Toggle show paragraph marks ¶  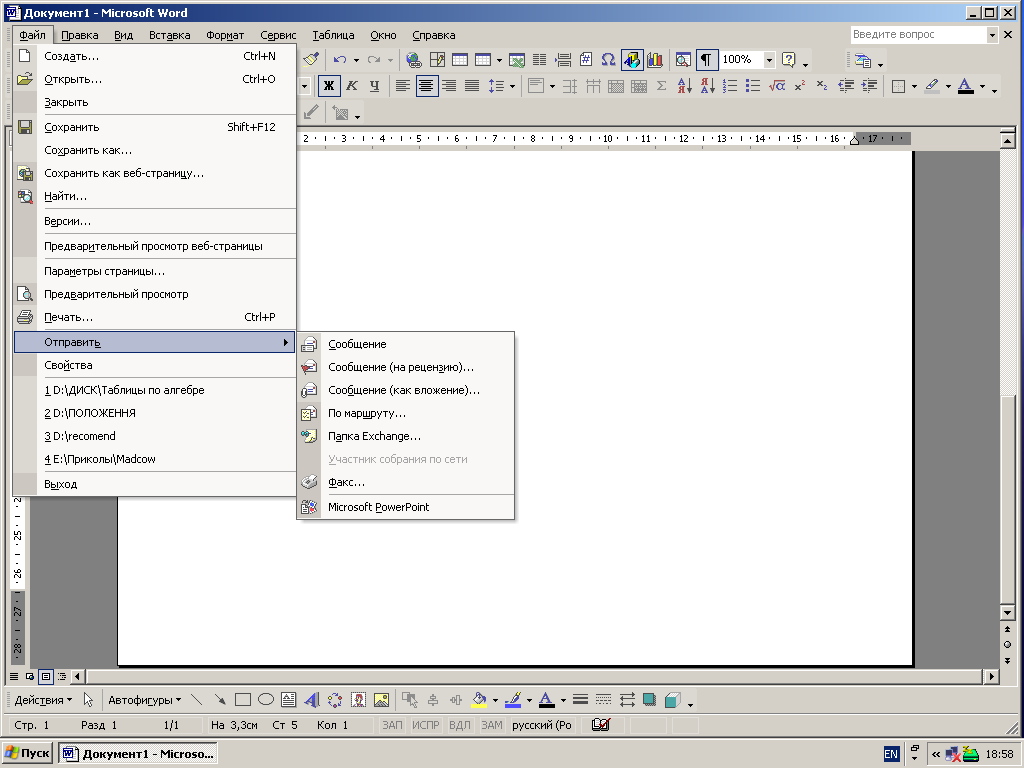(707, 60)
